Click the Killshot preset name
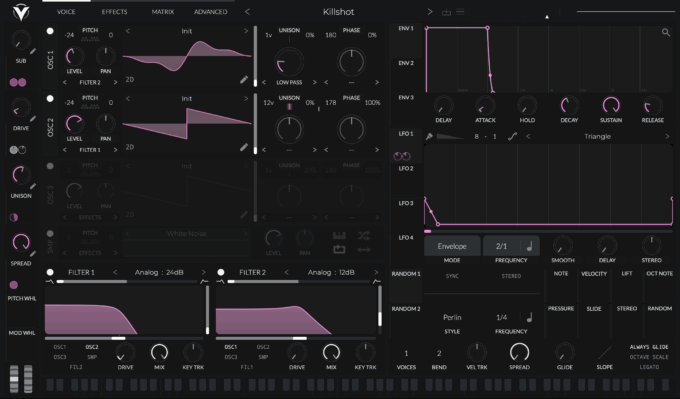 coord(338,12)
